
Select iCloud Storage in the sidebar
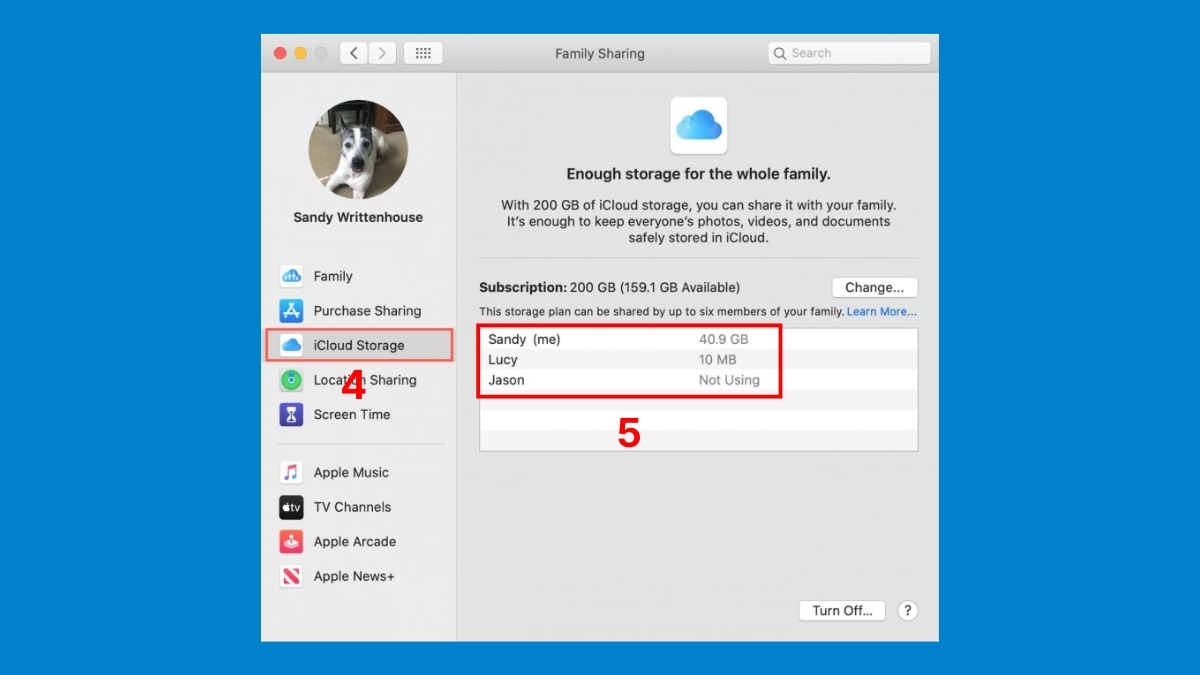(359, 345)
